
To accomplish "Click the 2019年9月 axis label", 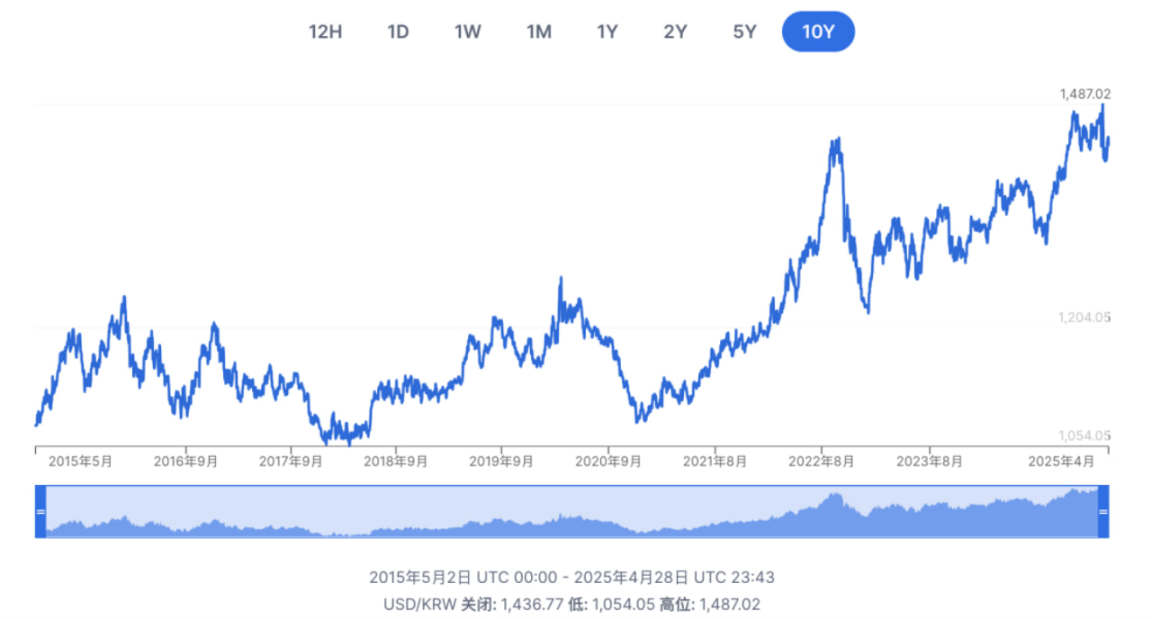I will point(502,461).
